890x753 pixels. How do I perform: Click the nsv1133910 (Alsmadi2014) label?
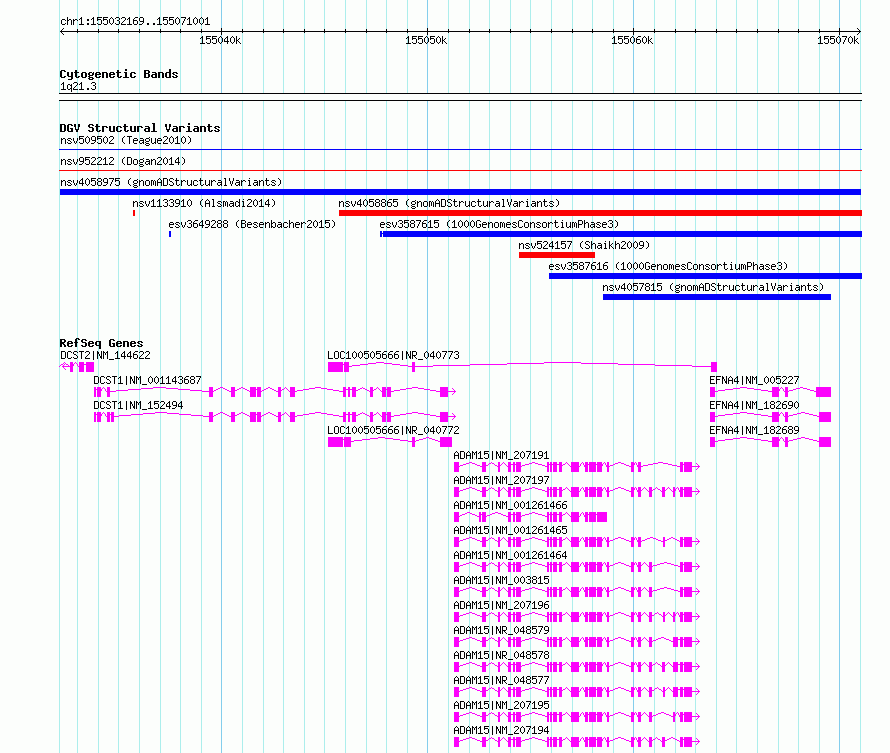204,203
